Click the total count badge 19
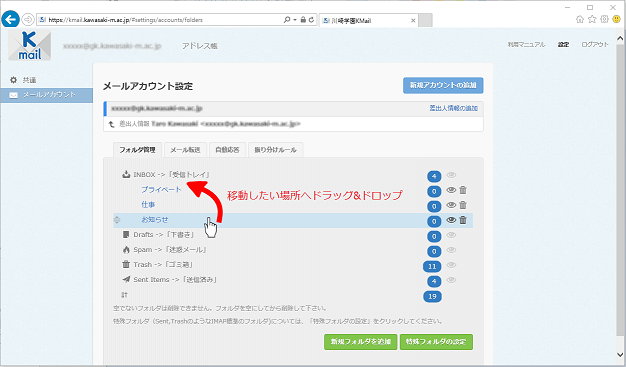 click(432, 296)
